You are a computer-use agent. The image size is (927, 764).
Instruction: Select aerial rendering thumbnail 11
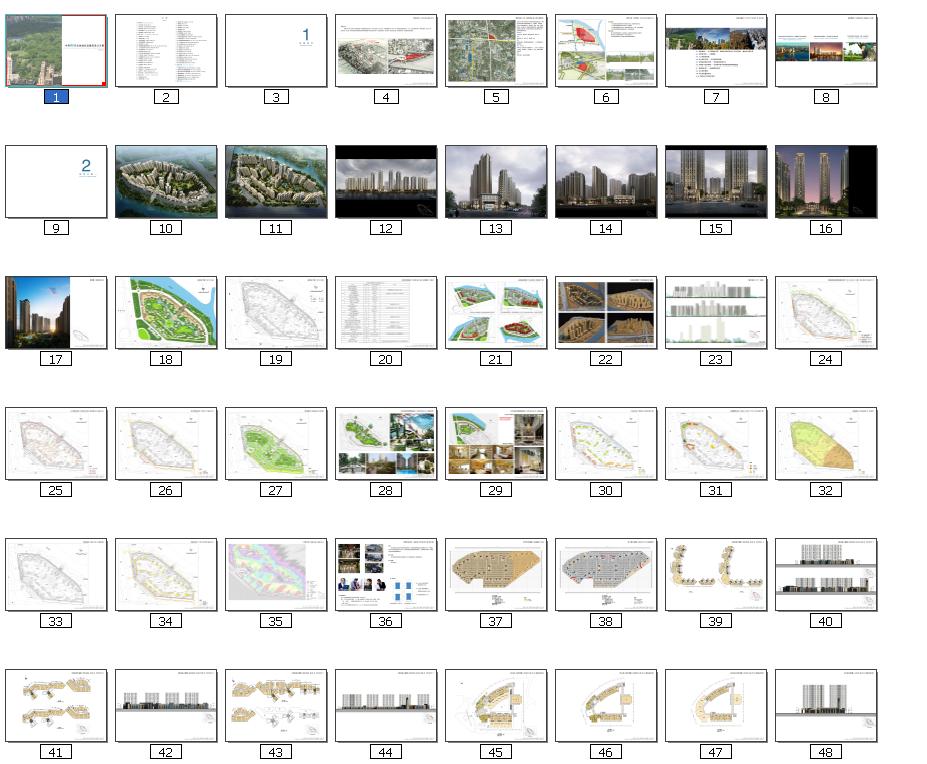(x=276, y=182)
